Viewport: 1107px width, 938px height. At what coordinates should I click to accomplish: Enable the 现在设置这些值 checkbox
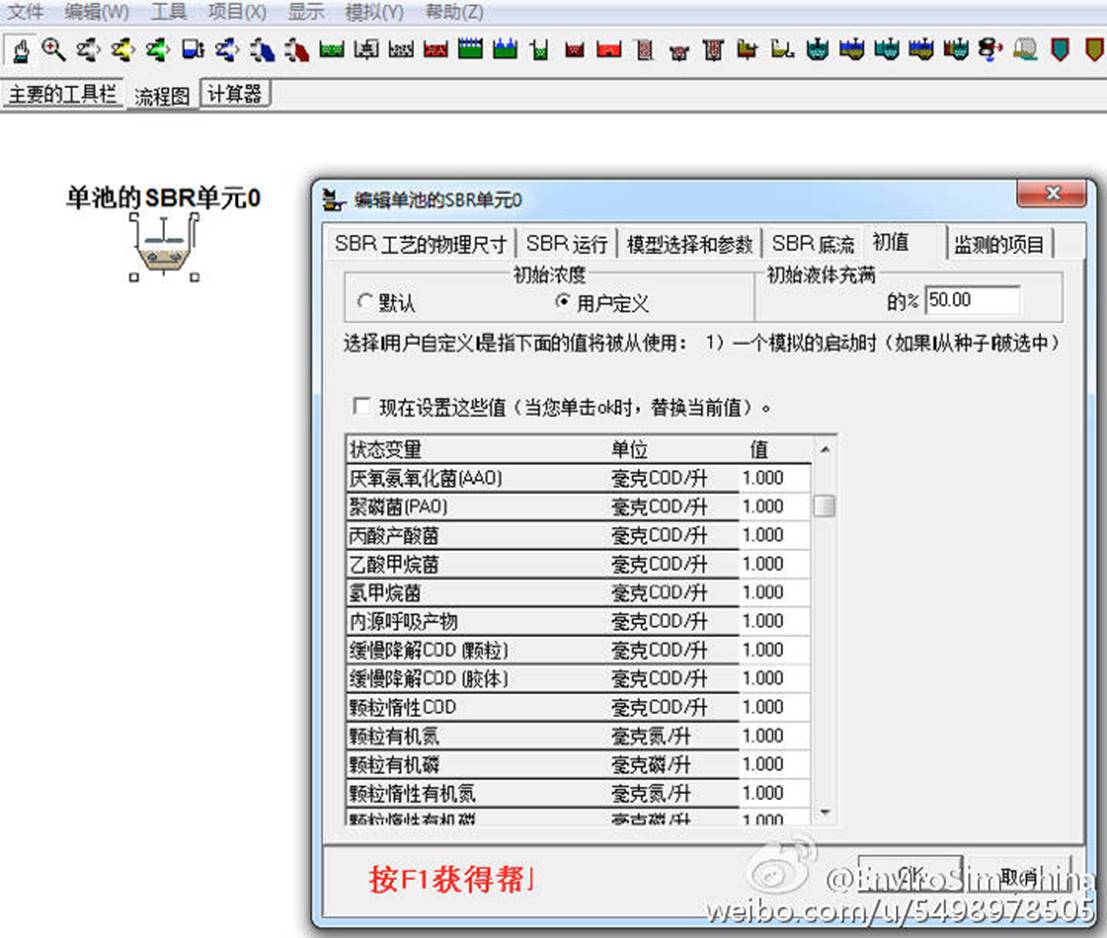[362, 407]
